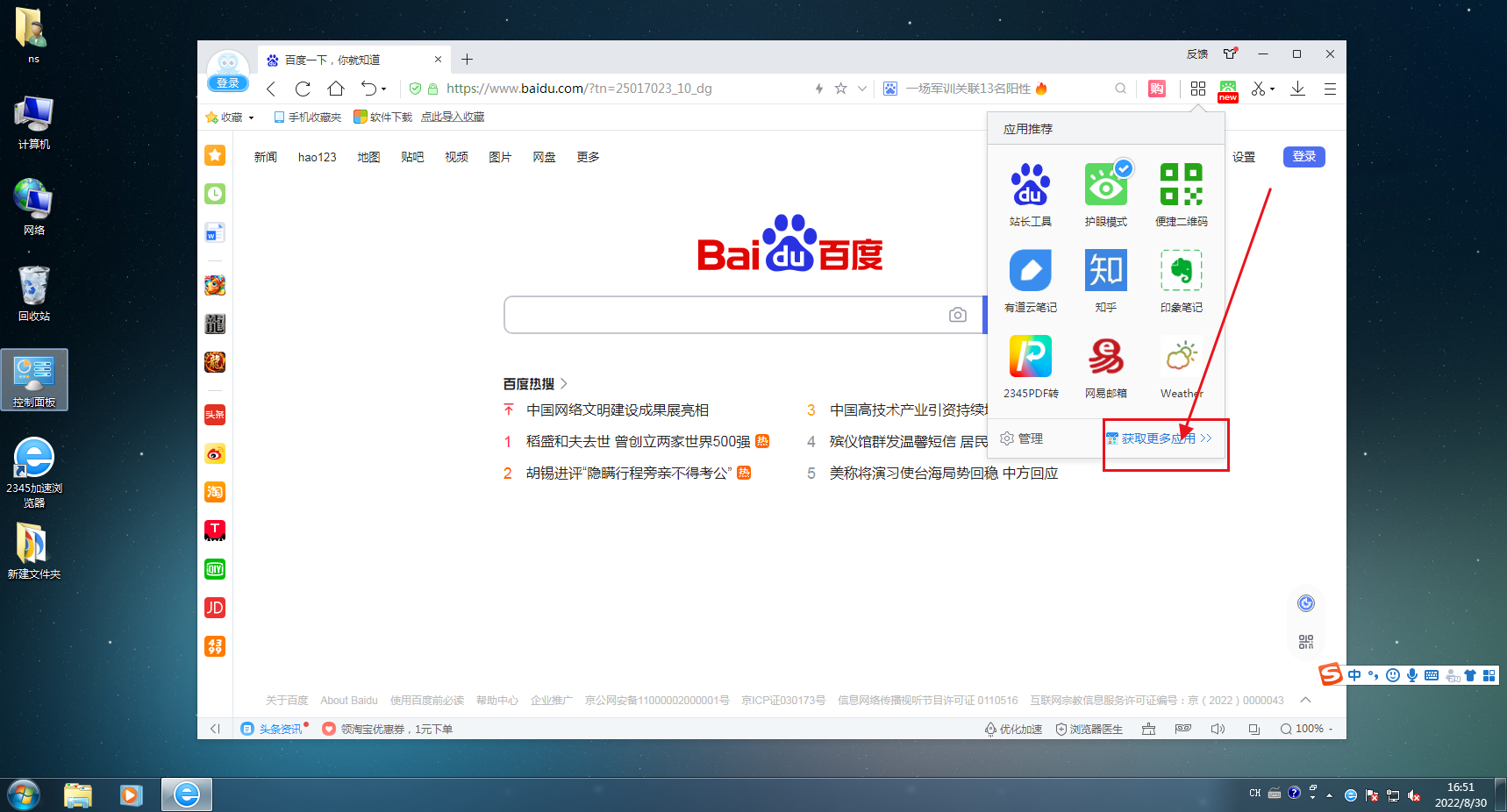
Task: Open Baidu 设置 settings
Action: pos(1244,157)
